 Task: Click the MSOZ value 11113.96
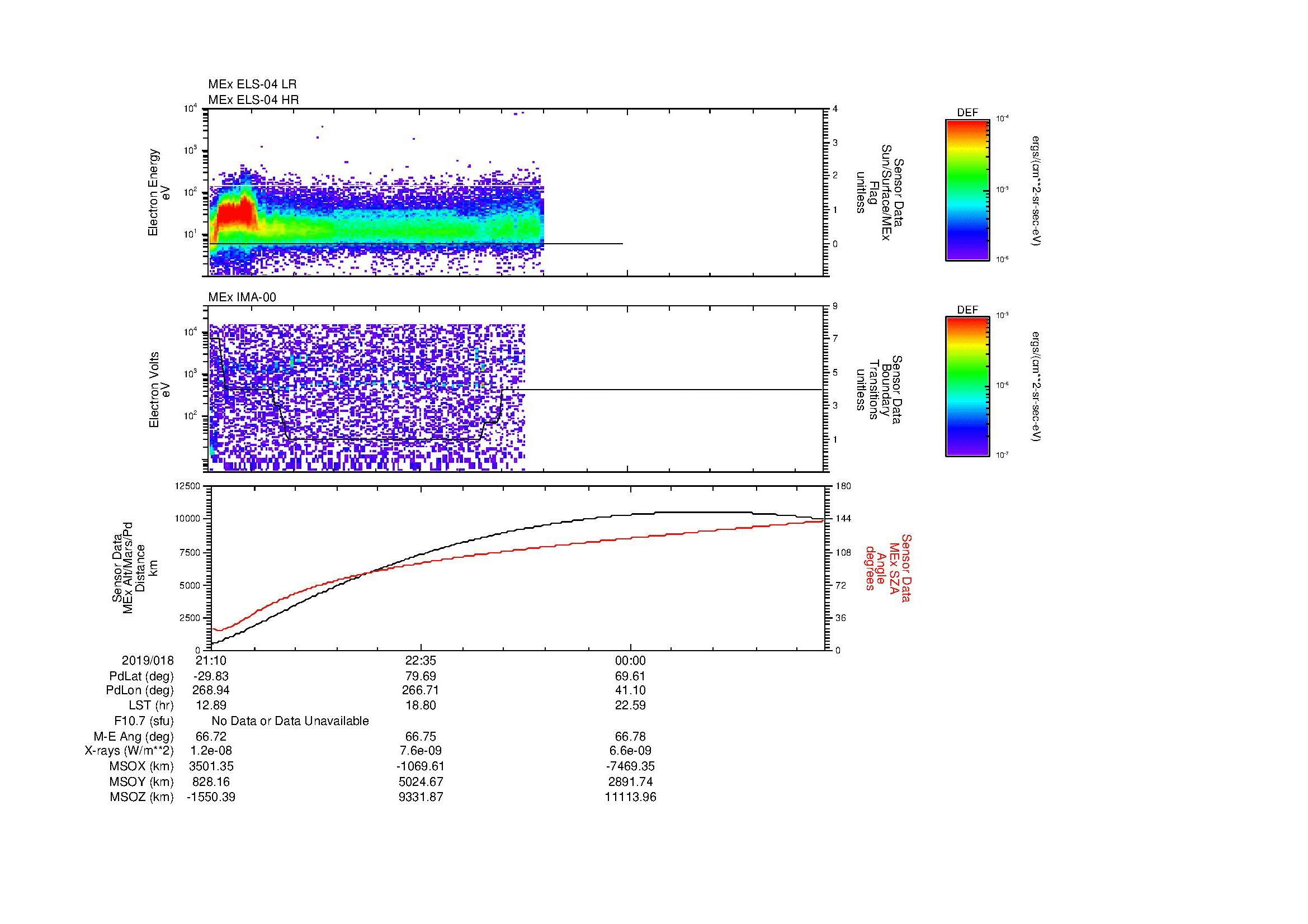[630, 797]
